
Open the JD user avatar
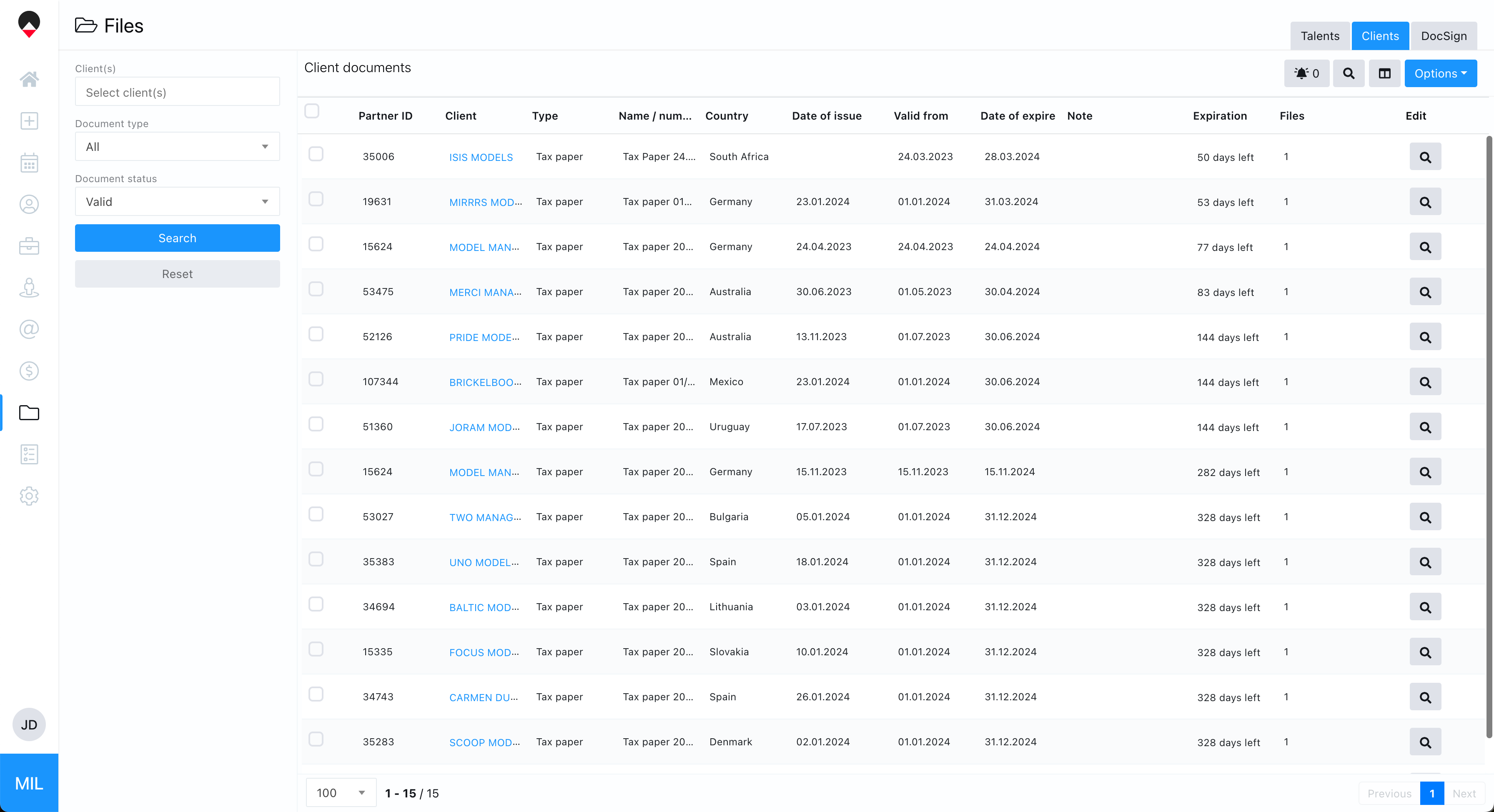[29, 724]
